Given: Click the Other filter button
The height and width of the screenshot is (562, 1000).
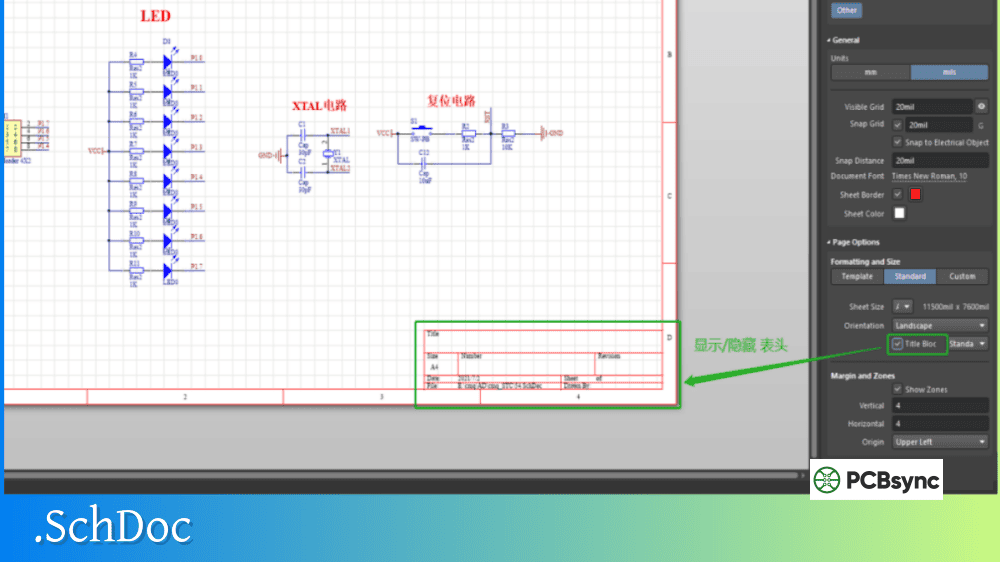Looking at the screenshot, I should (847, 10).
